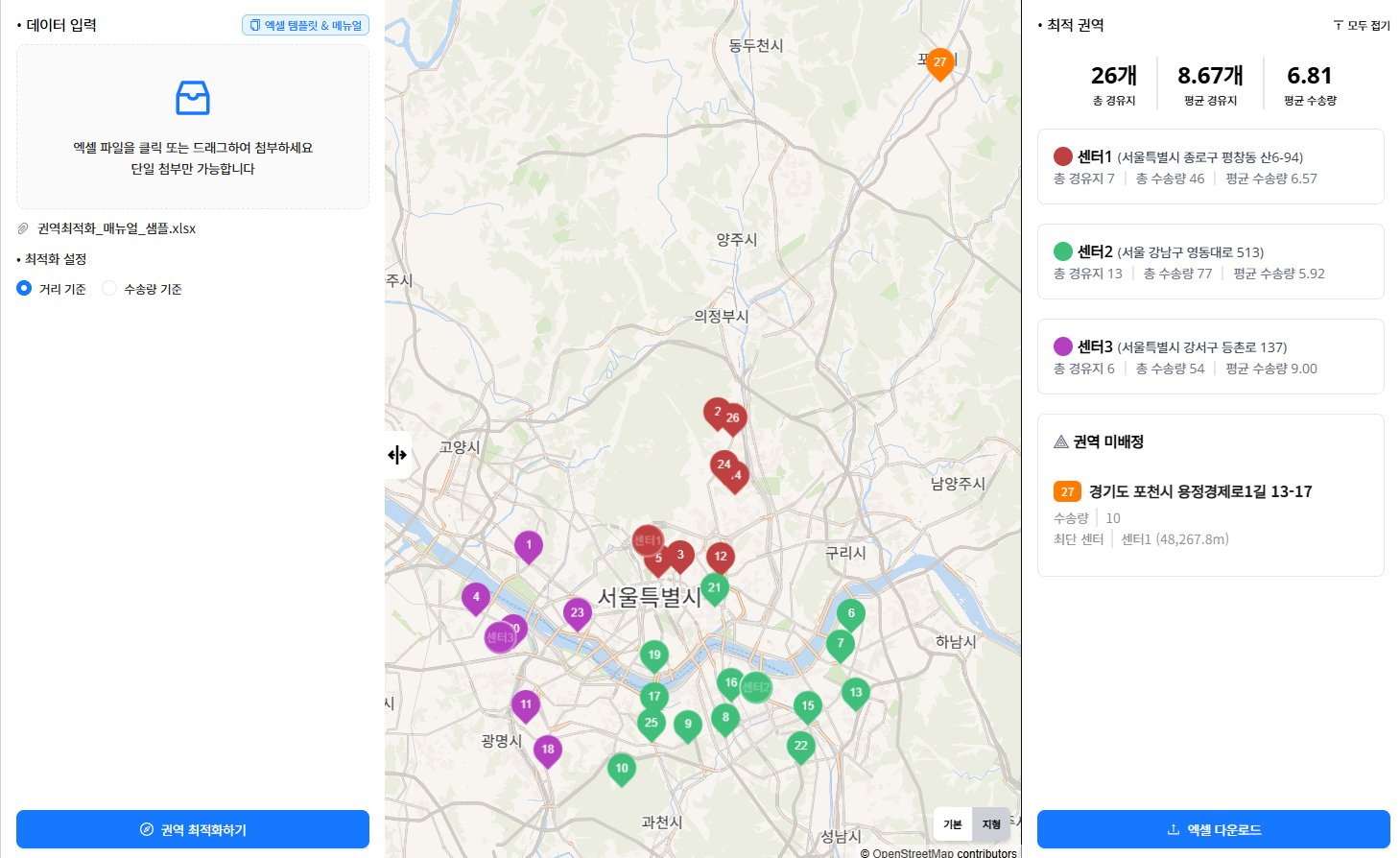Click green map marker 10

622,771
